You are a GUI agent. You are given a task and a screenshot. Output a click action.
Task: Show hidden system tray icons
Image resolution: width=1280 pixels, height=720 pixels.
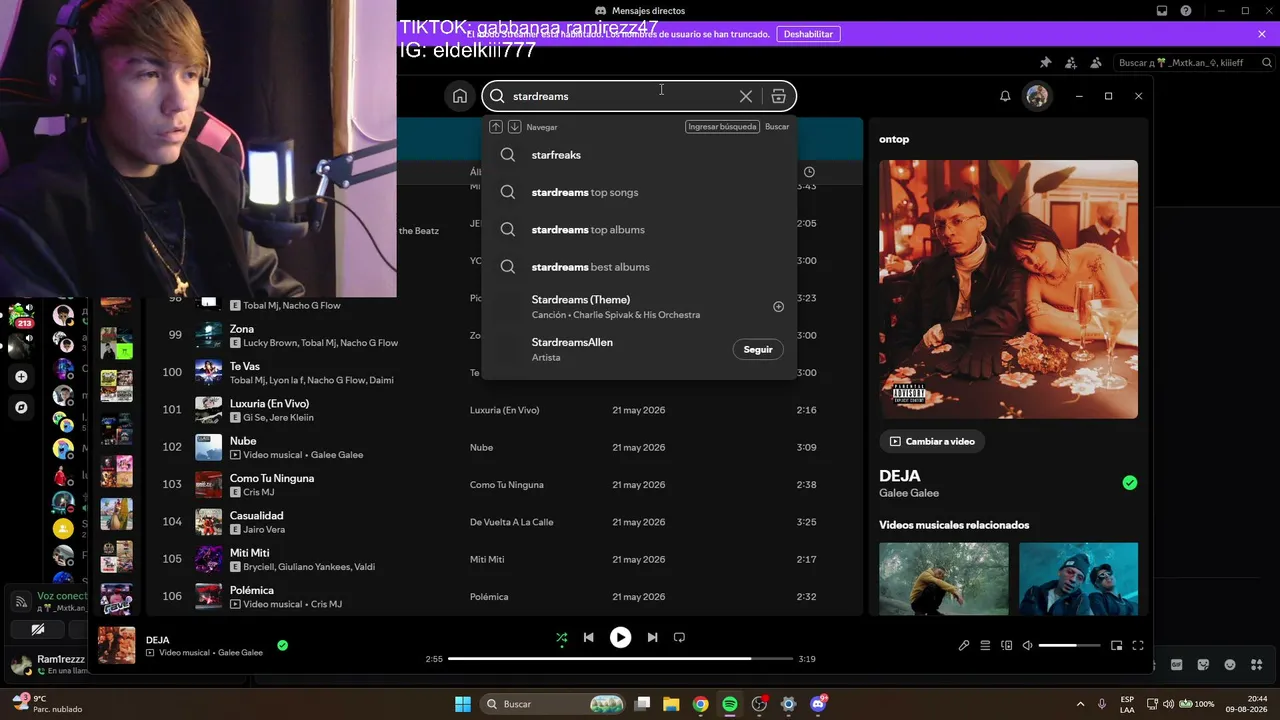click(x=1080, y=704)
